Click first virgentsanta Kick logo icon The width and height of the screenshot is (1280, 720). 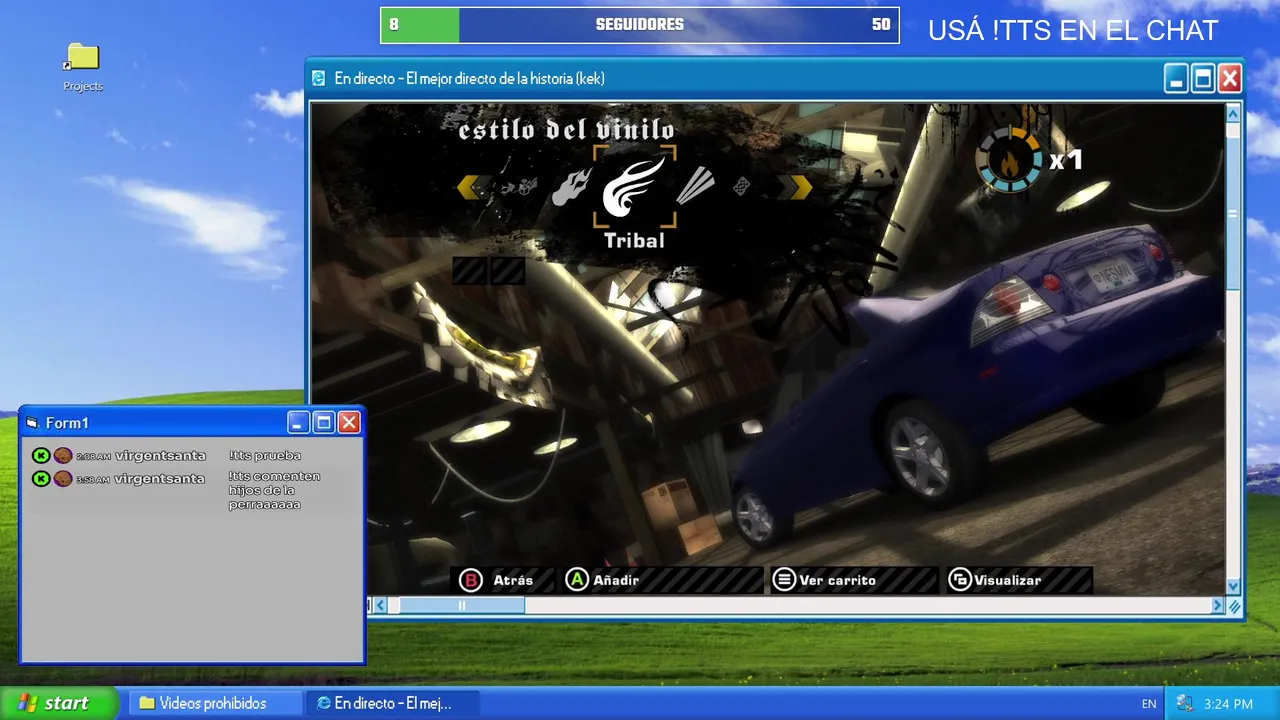click(41, 455)
